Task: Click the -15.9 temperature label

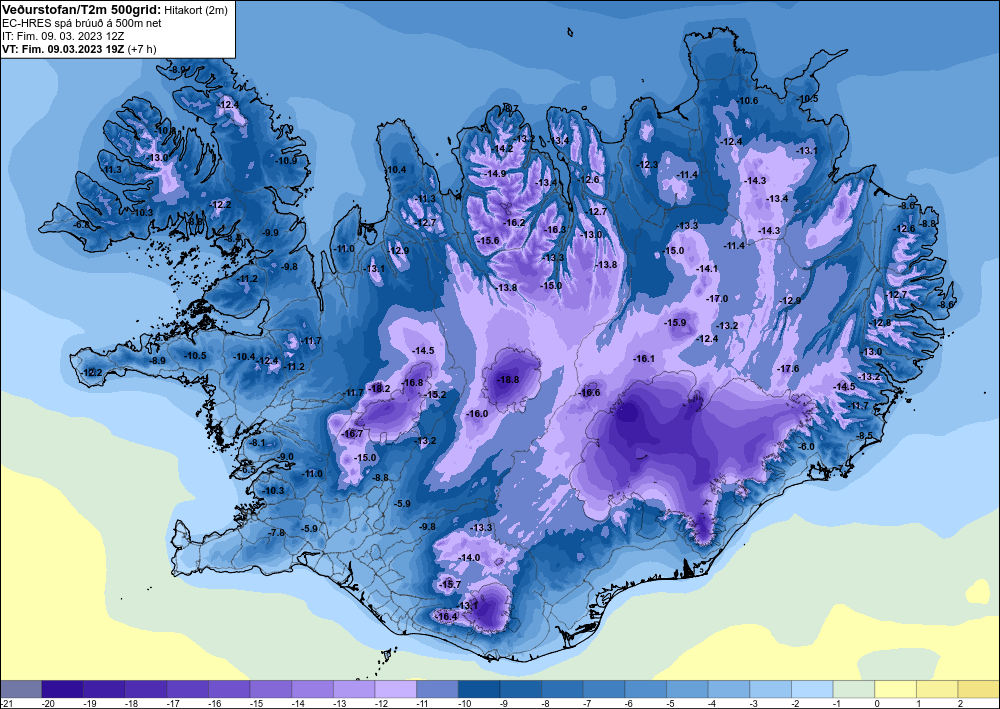Action: [x=675, y=323]
